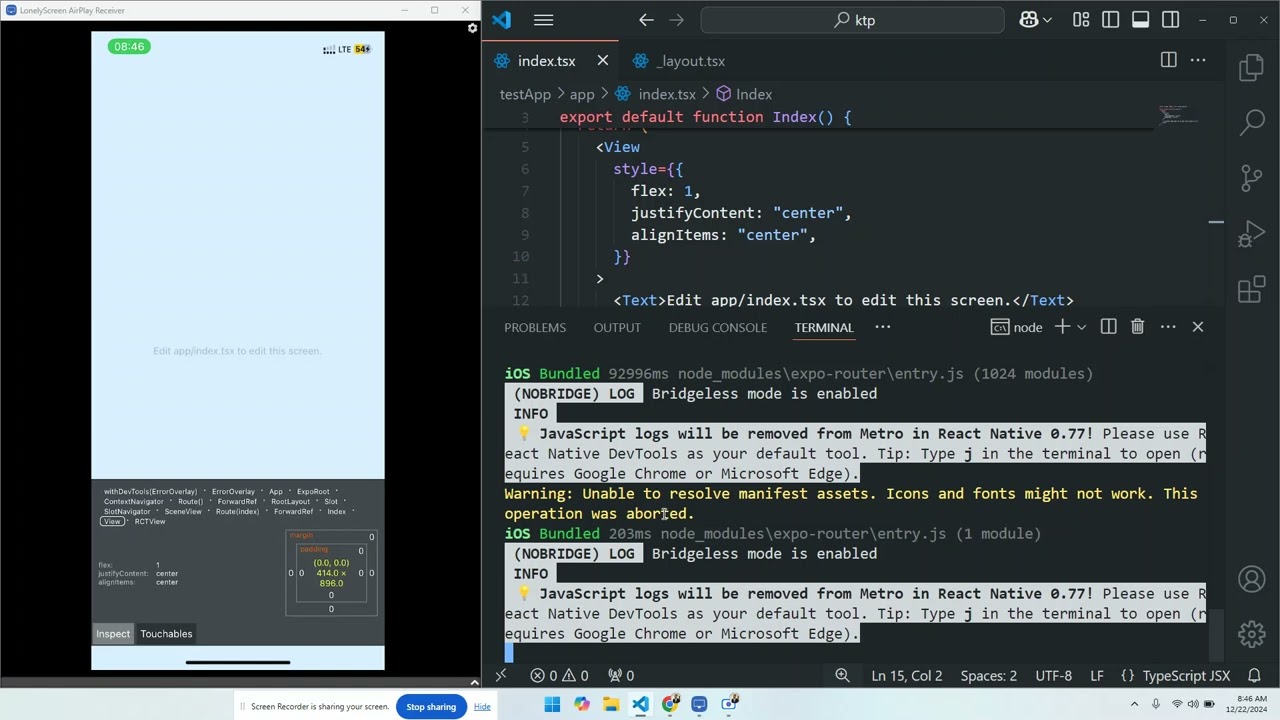This screenshot has width=1280, height=720.
Task: Show more panel tabs via ellipsis
Action: [883, 327]
